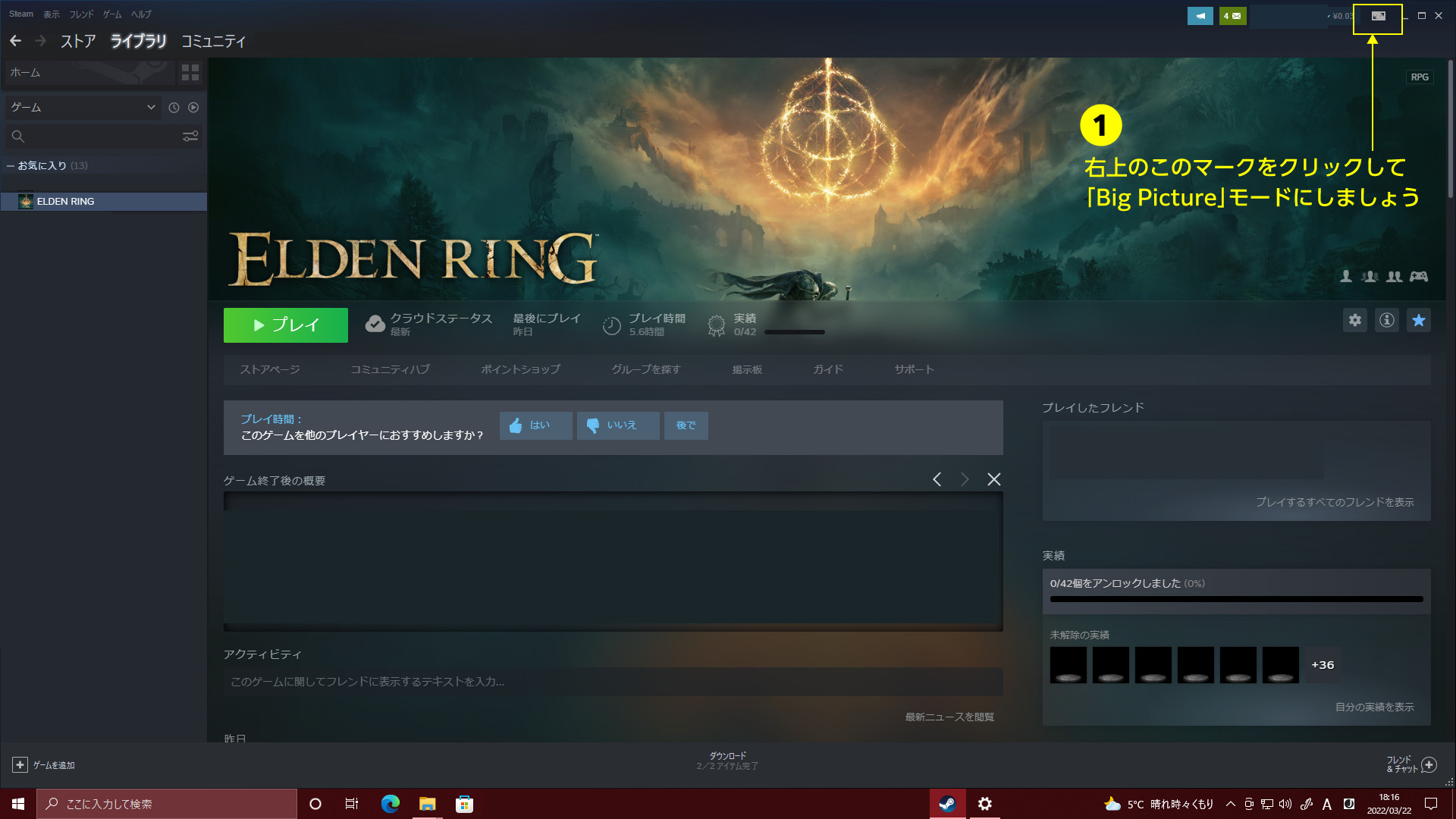Open Windows Start menu

tap(18, 804)
